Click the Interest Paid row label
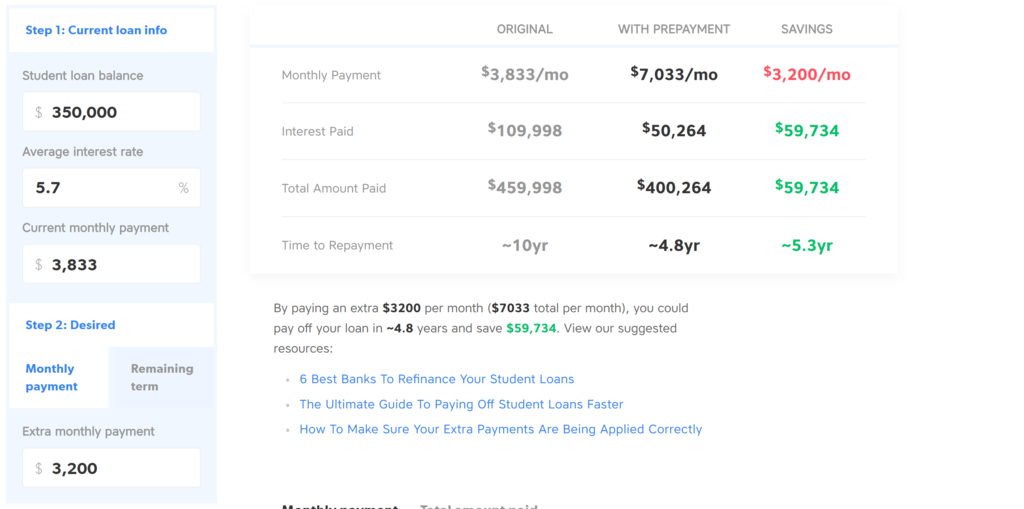1024x509 pixels. 317,131
